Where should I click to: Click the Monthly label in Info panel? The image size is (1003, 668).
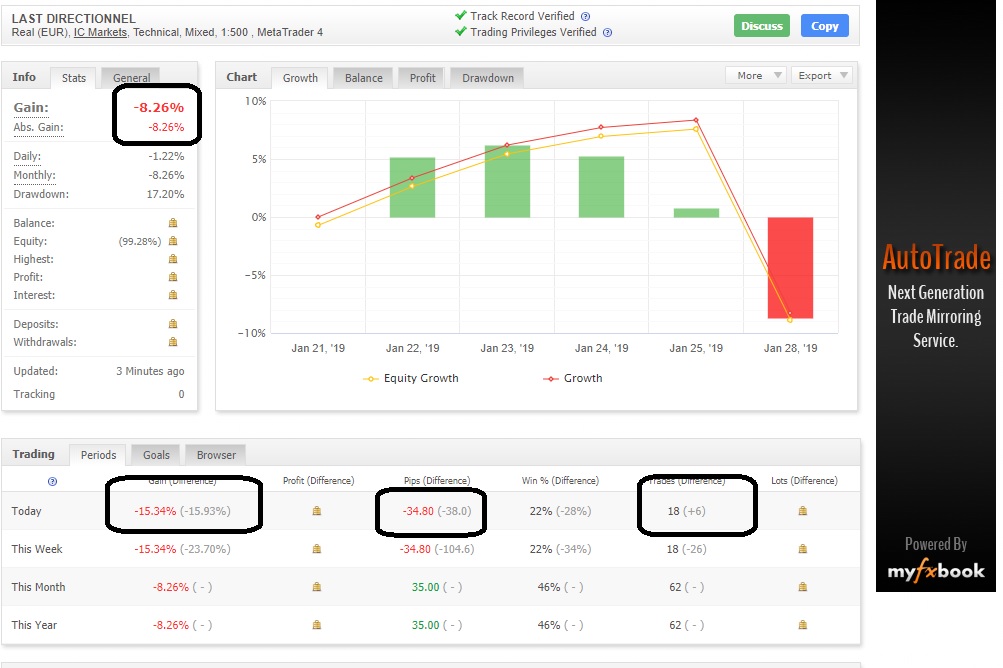[x=35, y=175]
